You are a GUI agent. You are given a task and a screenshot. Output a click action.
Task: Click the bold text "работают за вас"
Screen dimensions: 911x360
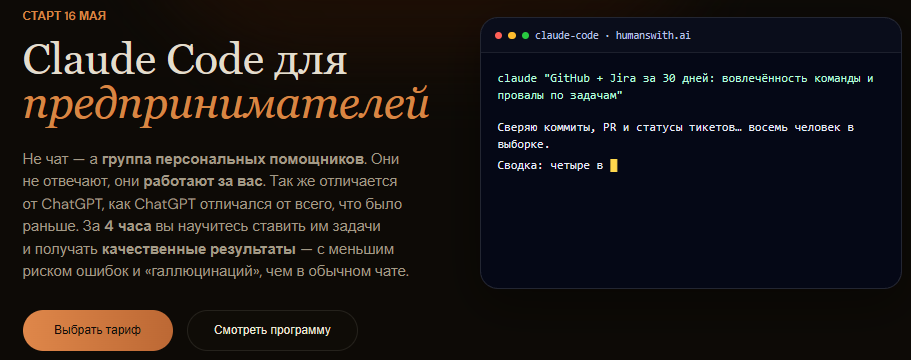pos(204,181)
